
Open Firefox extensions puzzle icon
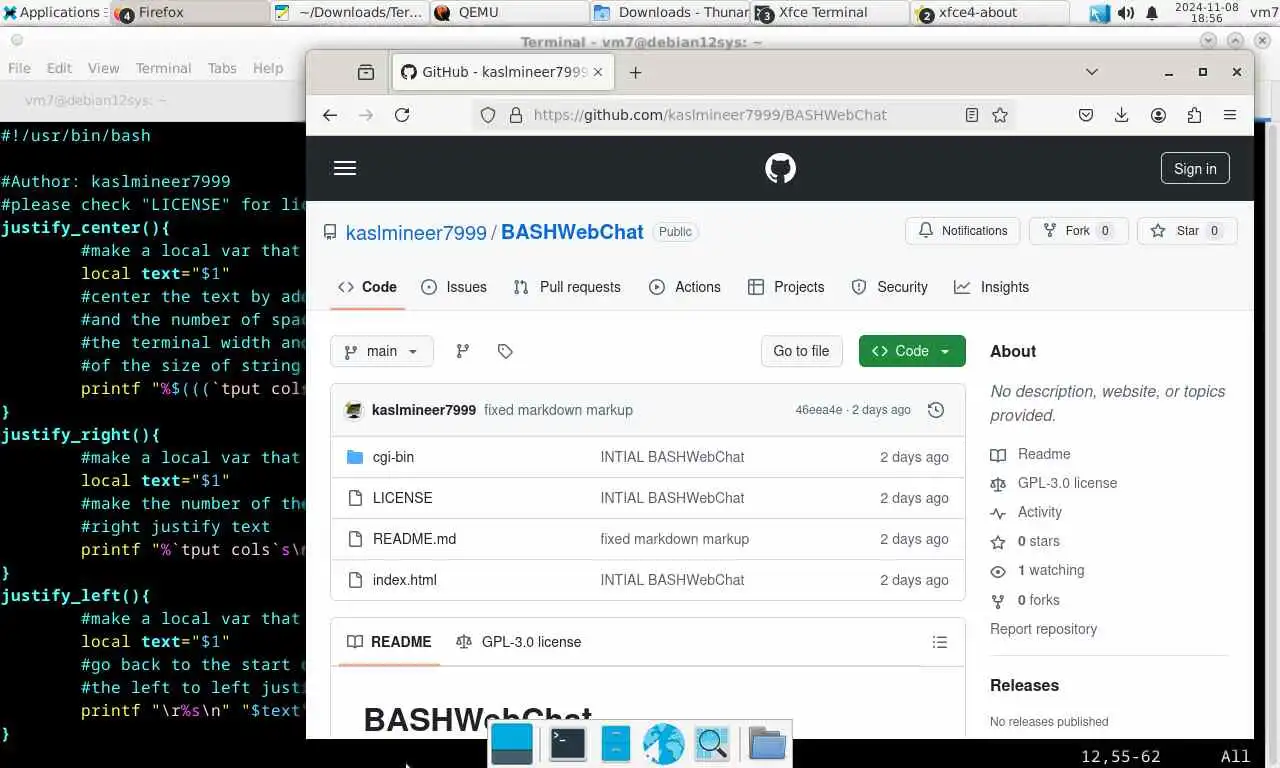pyautogui.click(x=1194, y=115)
